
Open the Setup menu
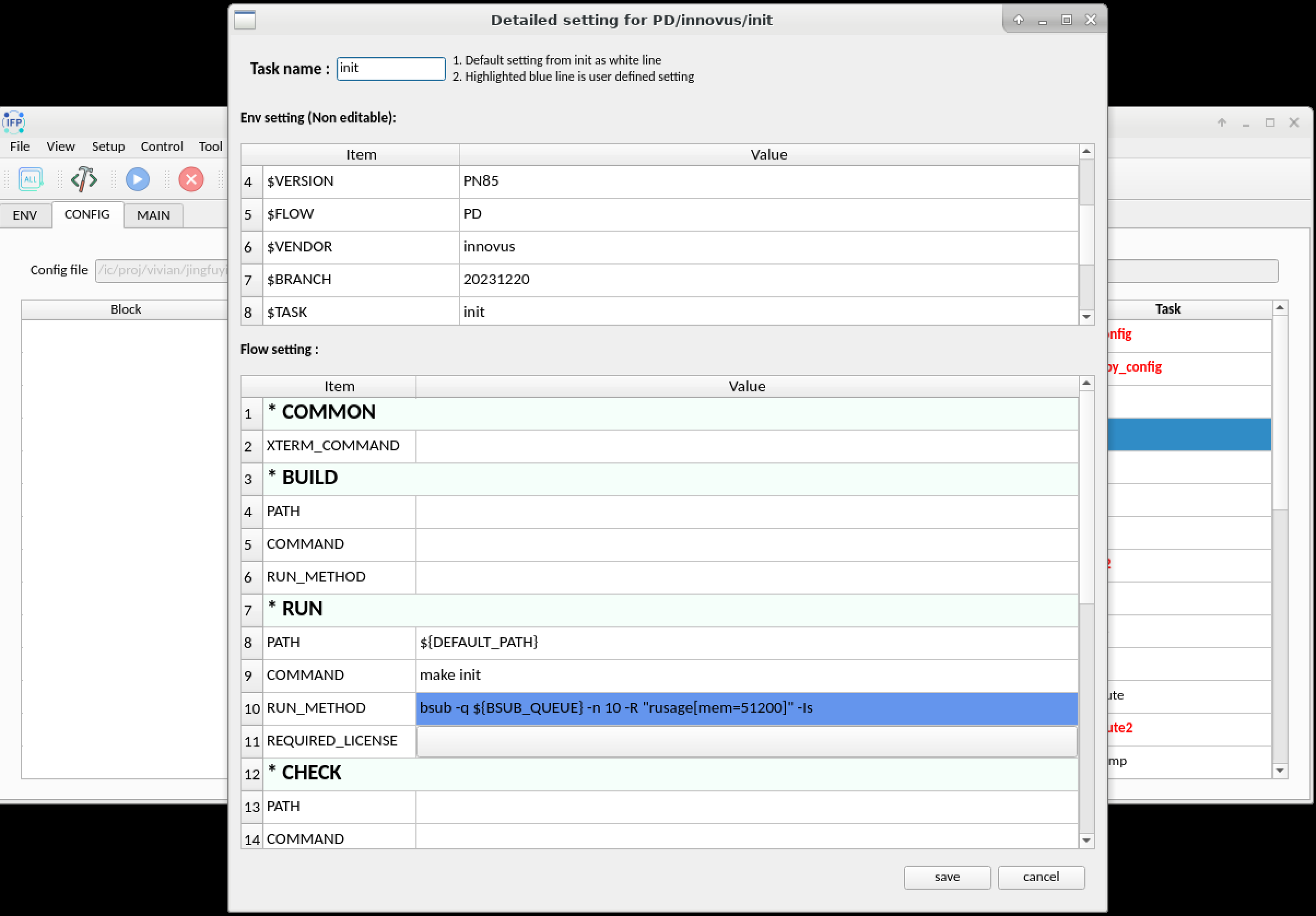pyautogui.click(x=108, y=146)
